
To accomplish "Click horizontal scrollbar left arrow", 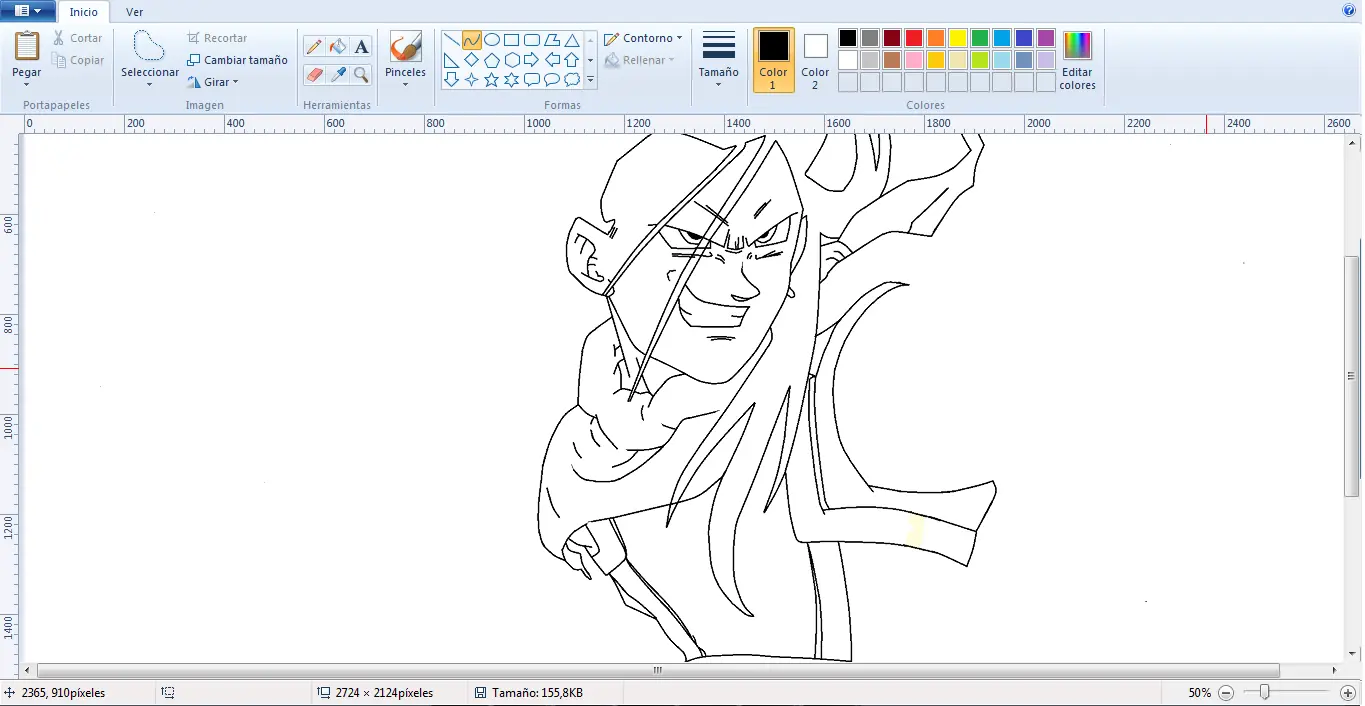I will coord(28,670).
